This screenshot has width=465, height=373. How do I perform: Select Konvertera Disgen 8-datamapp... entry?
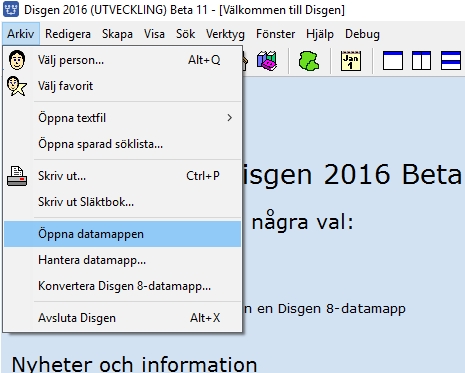click(122, 286)
